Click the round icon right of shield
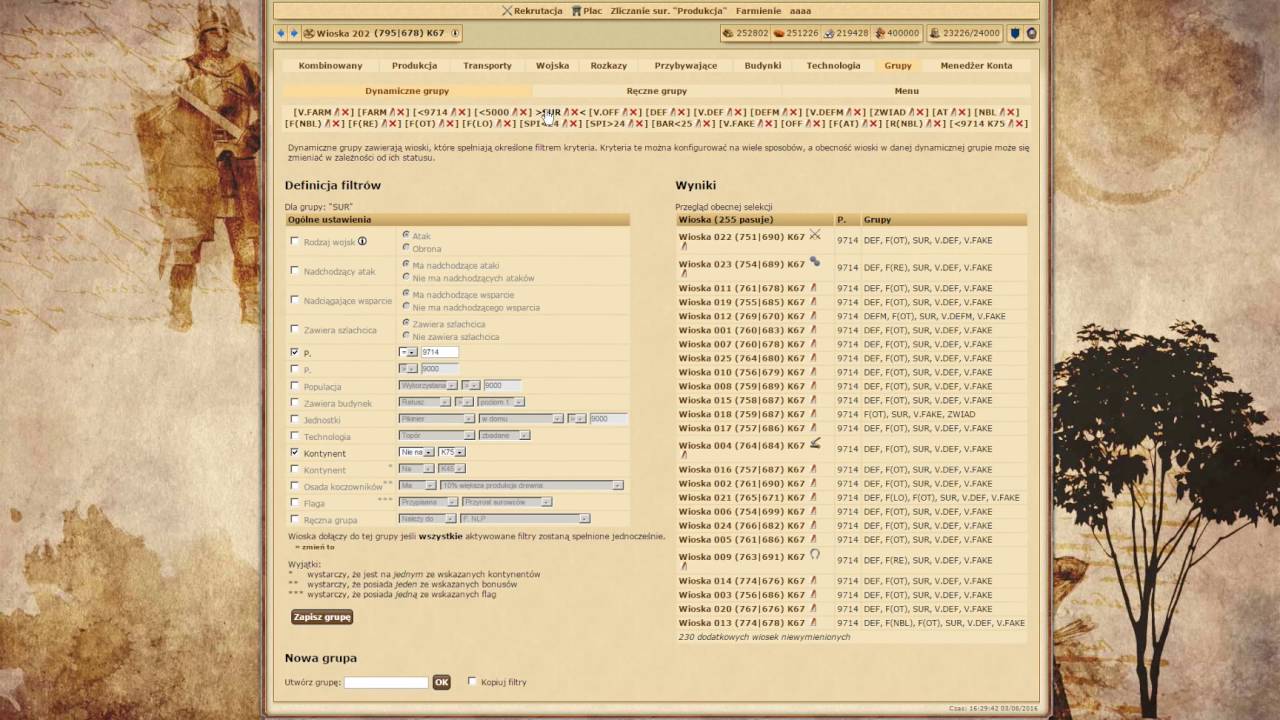 (x=1031, y=33)
